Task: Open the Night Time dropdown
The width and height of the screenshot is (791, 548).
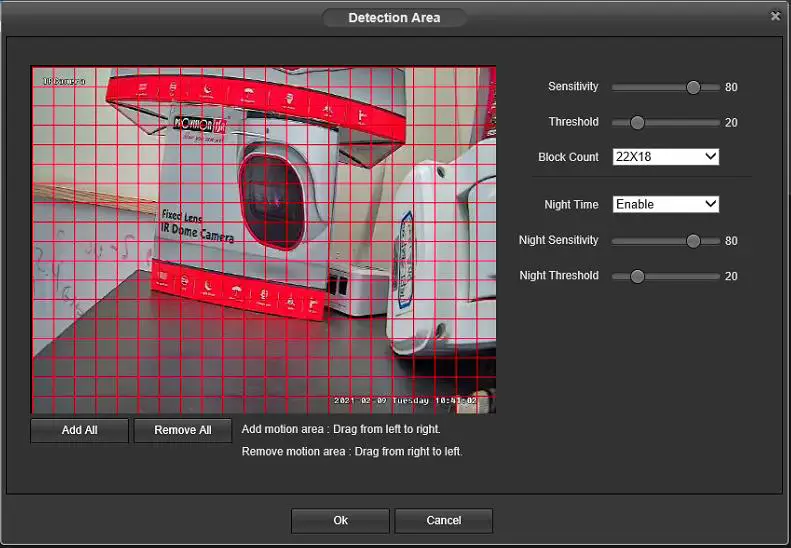Action: pos(665,204)
